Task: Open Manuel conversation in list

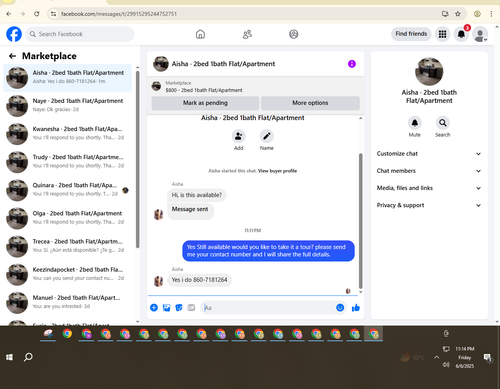Action: [68, 303]
